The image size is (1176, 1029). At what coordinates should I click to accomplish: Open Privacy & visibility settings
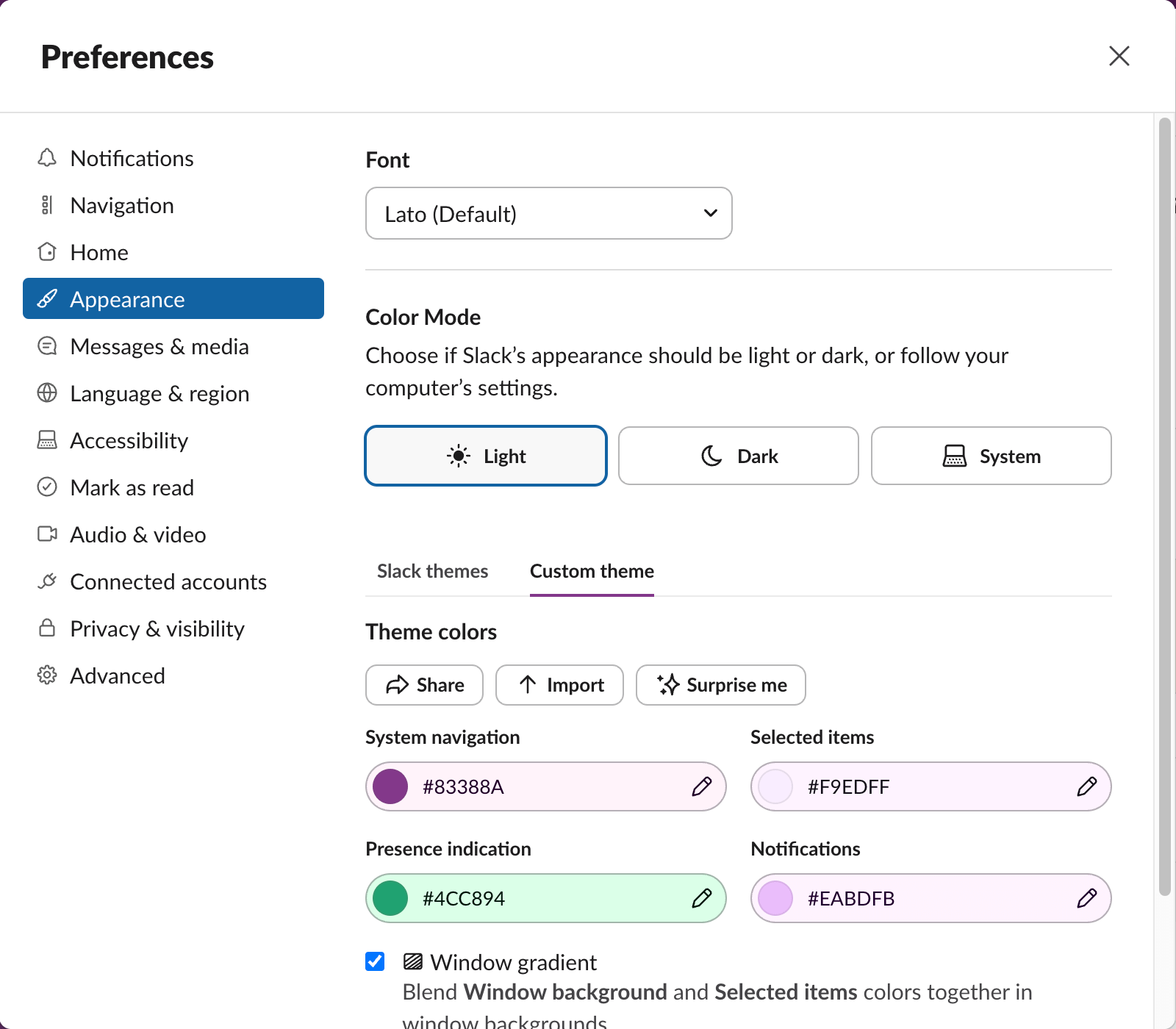coord(173,628)
